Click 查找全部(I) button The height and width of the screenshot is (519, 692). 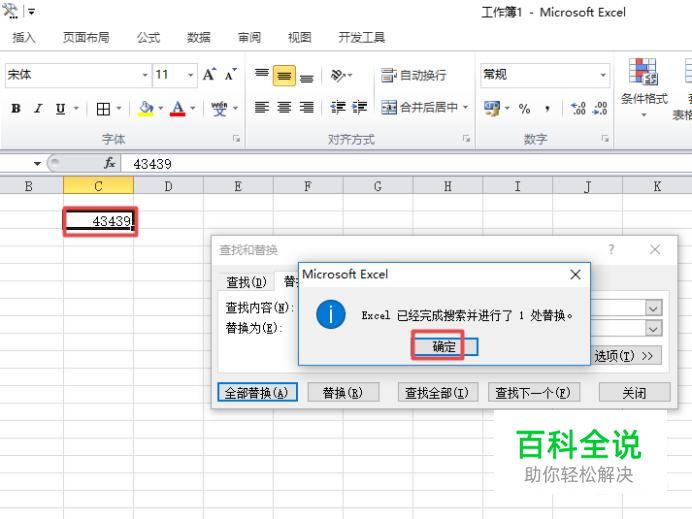coord(438,392)
